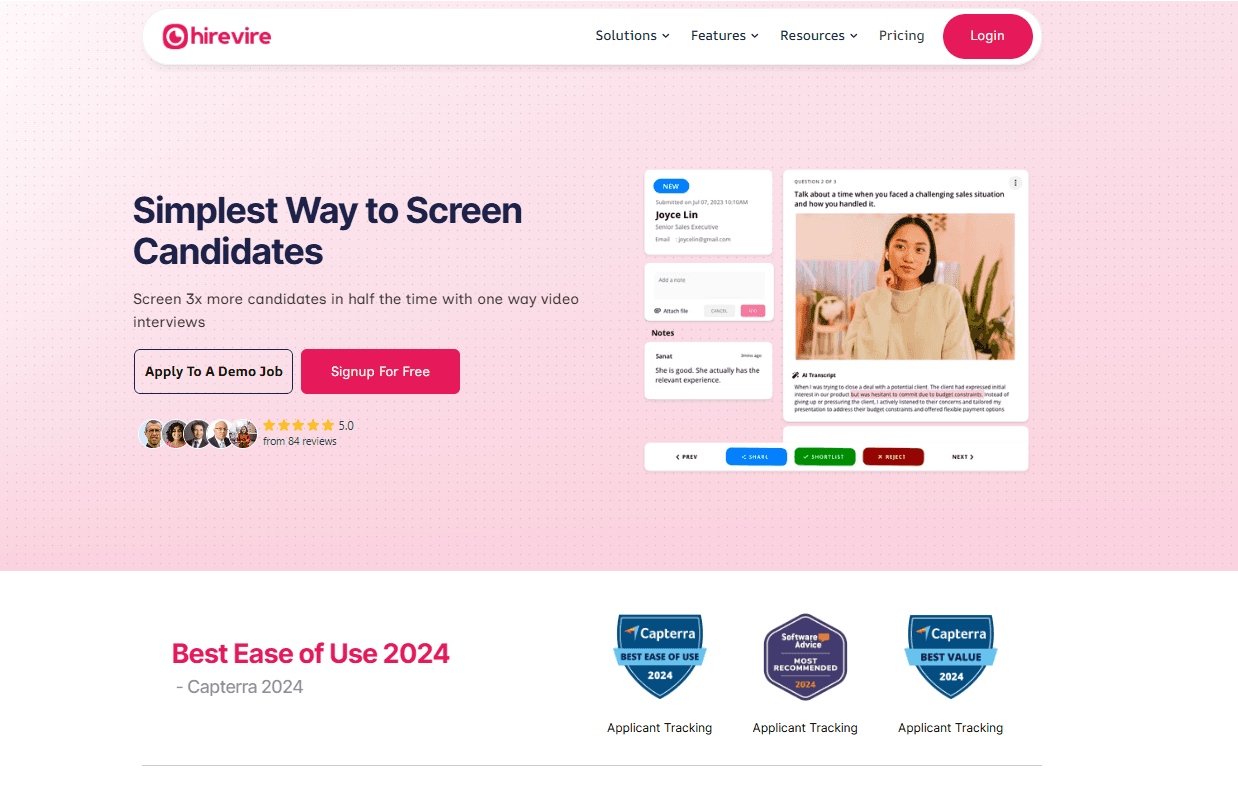Viewport: 1238px width, 809px height.
Task: Click the hirevire logo icon
Action: tap(175, 37)
